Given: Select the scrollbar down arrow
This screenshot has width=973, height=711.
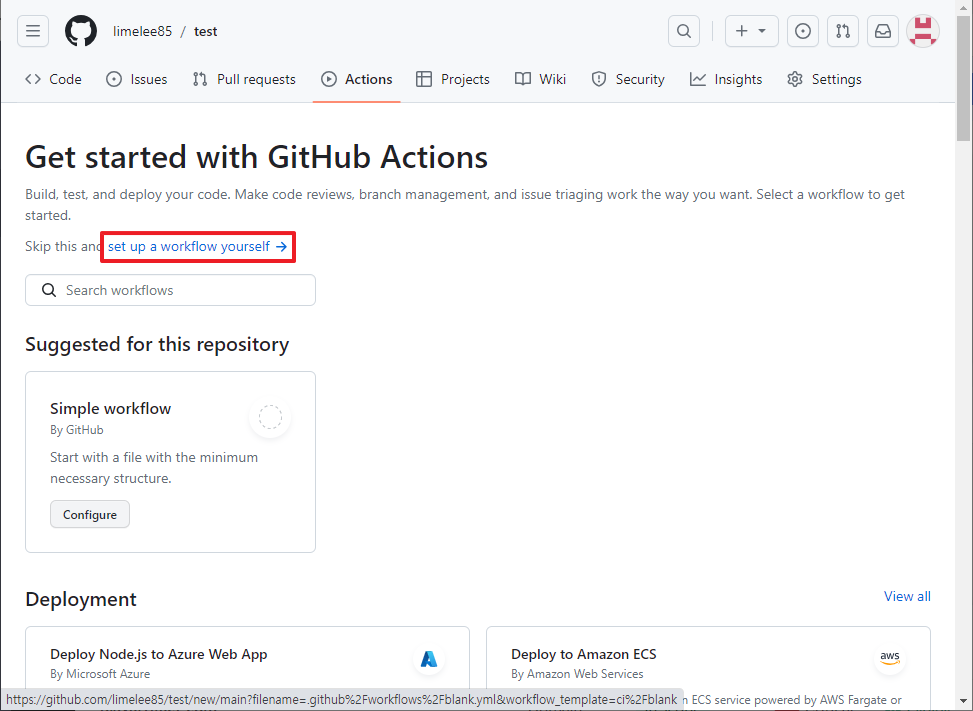Looking at the screenshot, I should 963,702.
